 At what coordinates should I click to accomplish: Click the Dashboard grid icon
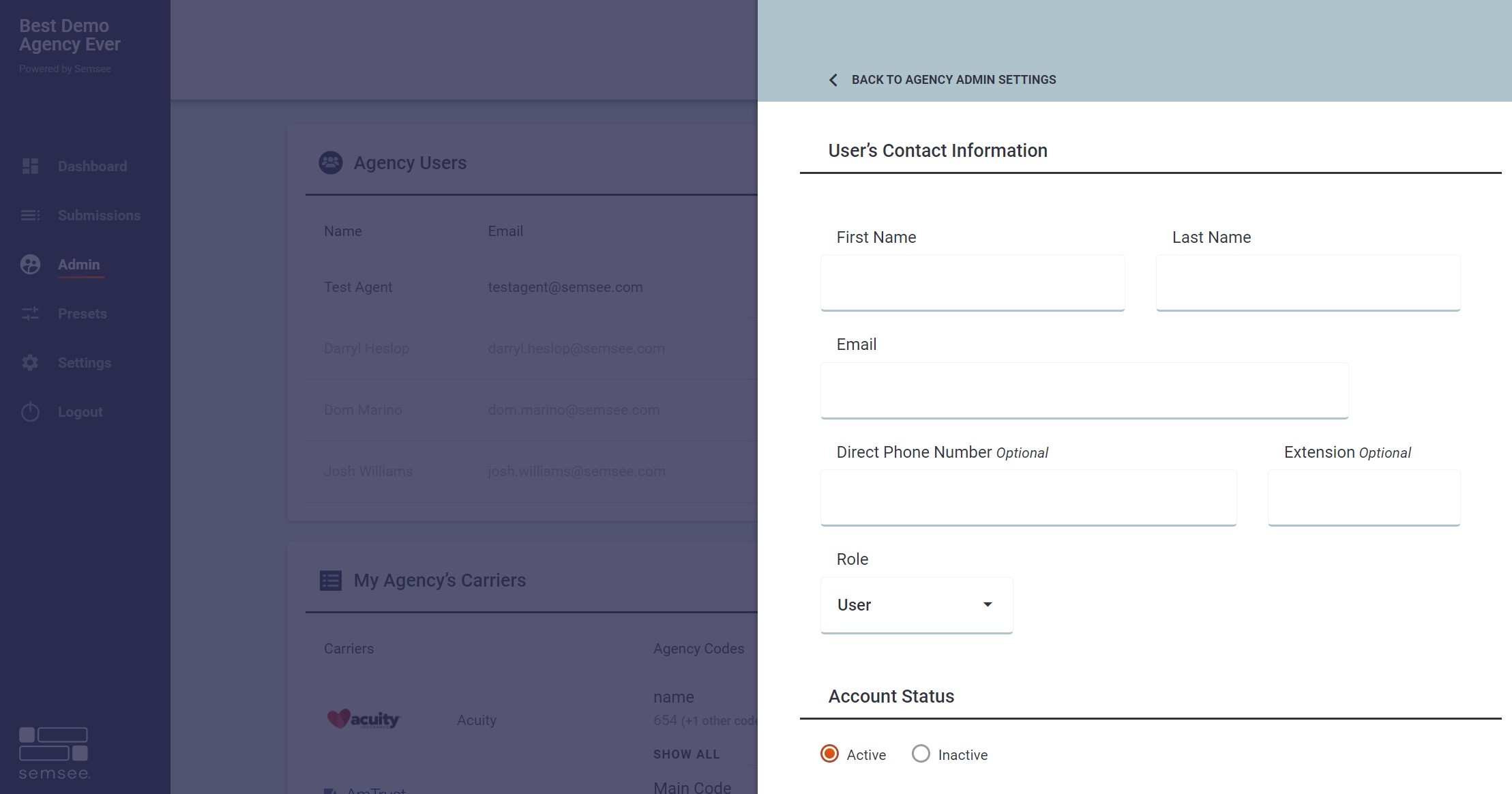[30, 166]
